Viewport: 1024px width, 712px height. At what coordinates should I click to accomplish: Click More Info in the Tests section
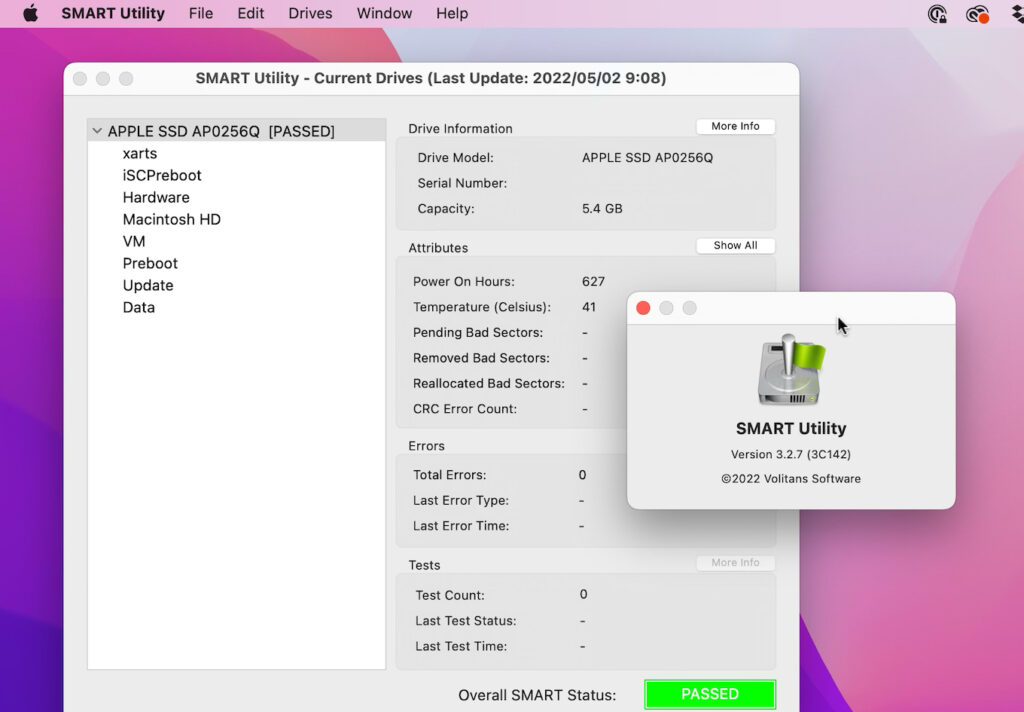click(x=735, y=562)
